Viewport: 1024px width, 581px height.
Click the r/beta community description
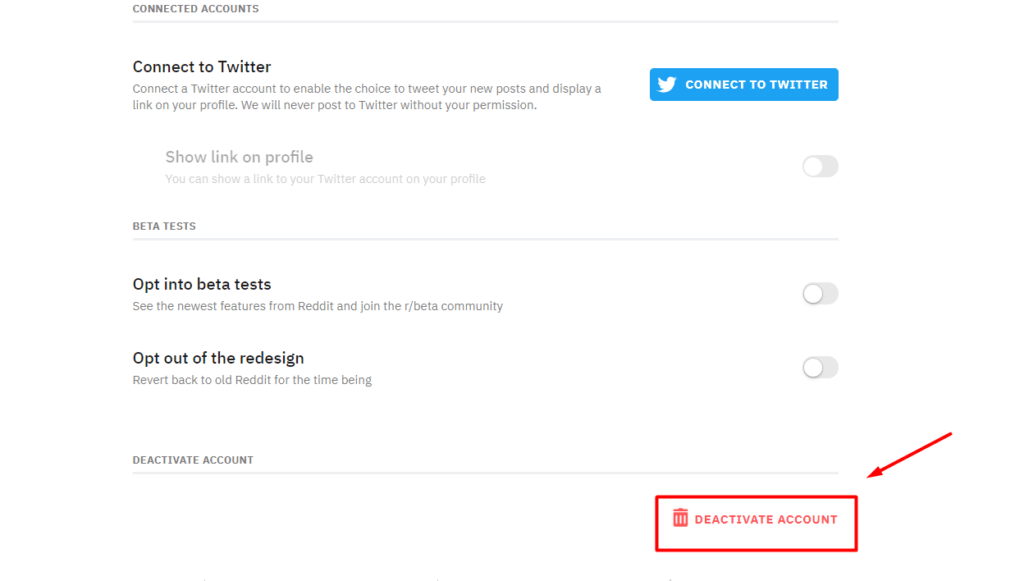point(317,306)
